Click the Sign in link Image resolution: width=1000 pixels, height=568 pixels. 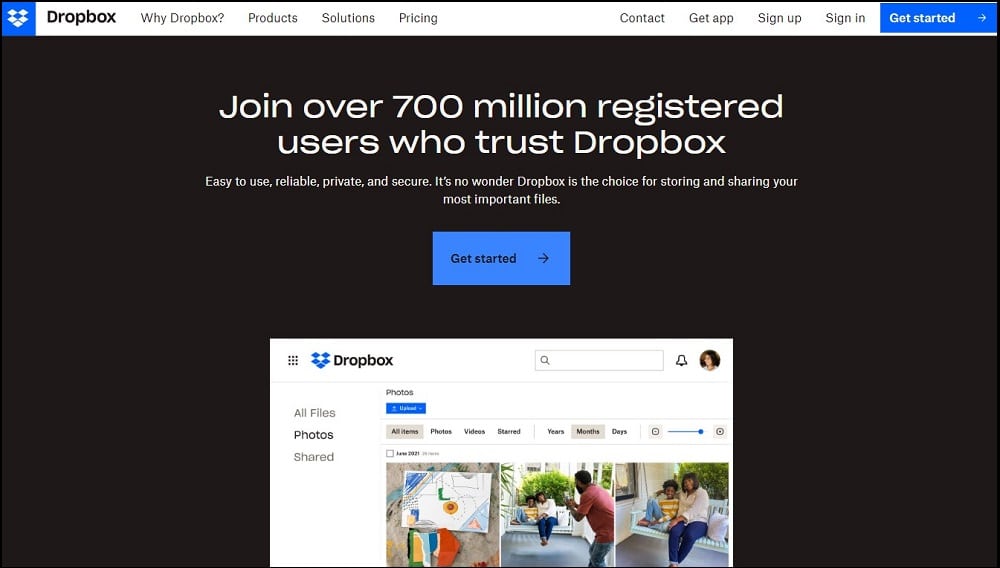(x=845, y=18)
